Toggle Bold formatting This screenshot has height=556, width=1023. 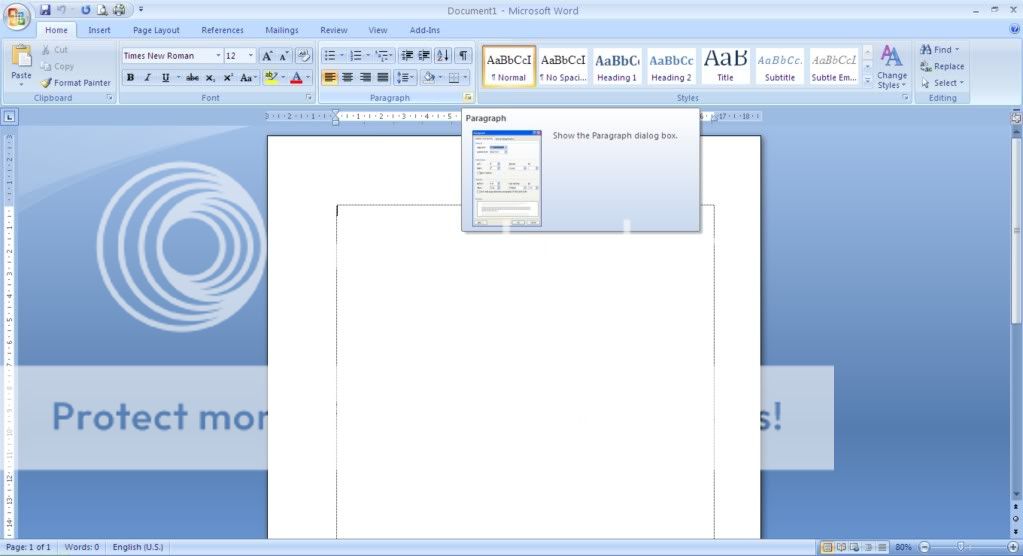pos(130,77)
